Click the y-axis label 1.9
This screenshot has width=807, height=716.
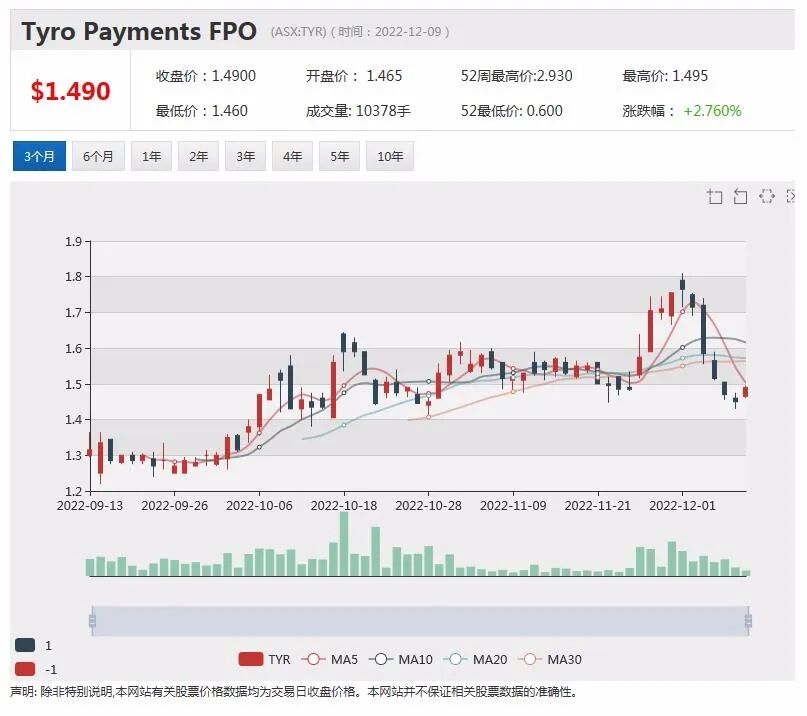tap(73, 241)
